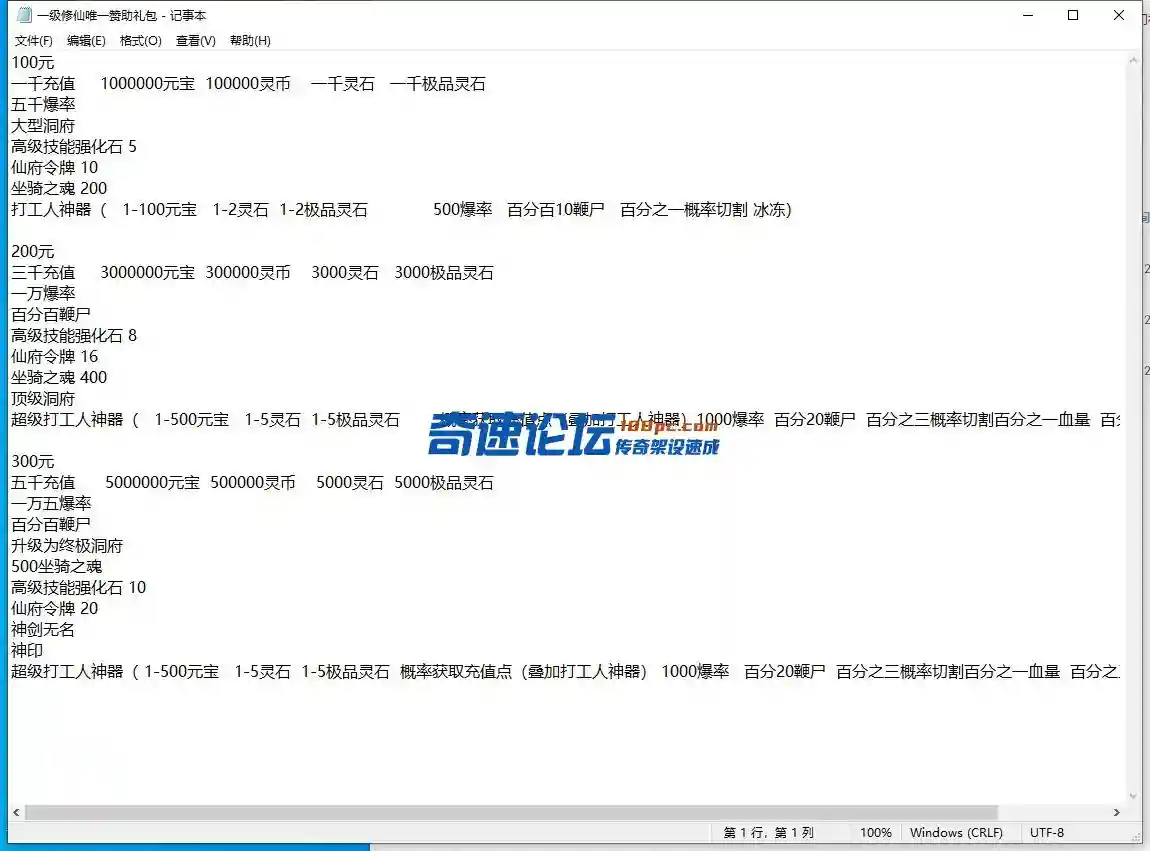Click the Windows (CRLF) status entry
Viewport: 1150px width, 851px height.
956,833
